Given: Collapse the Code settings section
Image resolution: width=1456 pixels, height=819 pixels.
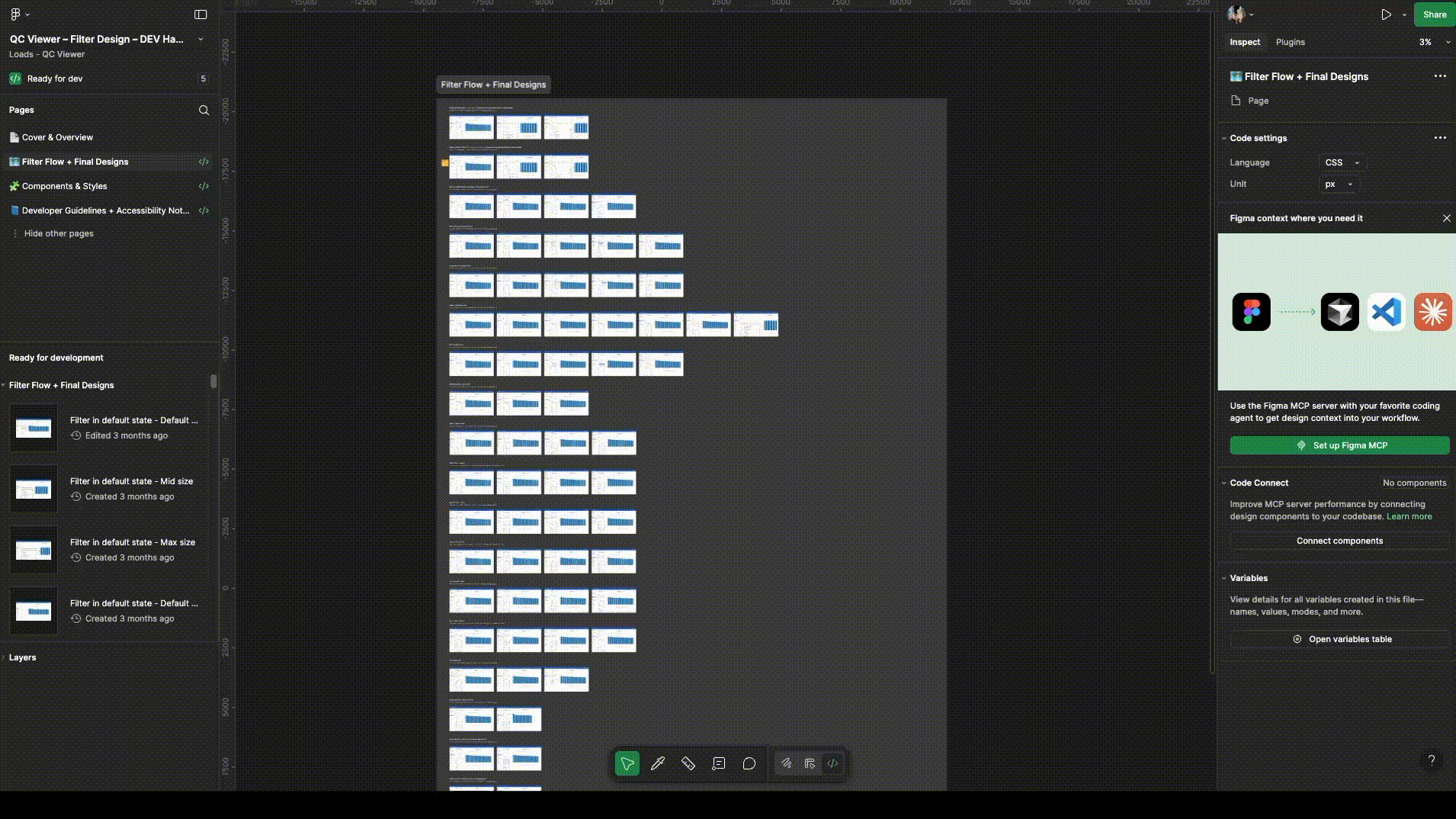Looking at the screenshot, I should pos(1224,138).
